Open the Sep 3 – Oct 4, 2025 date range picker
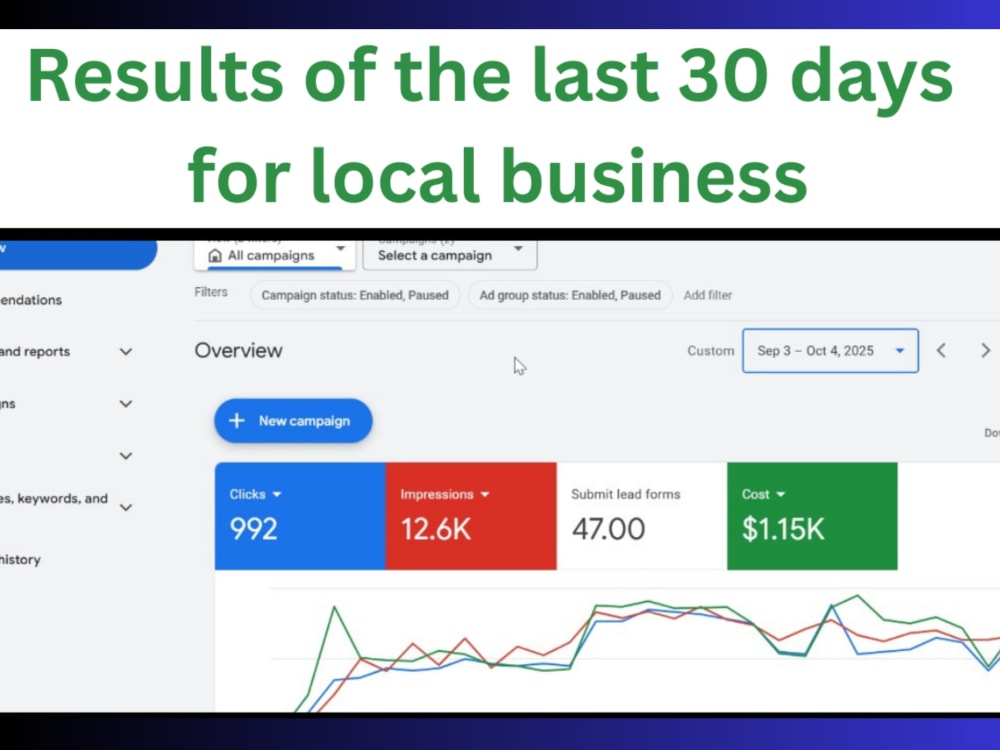Viewport: 1000px width, 750px height. (x=830, y=351)
